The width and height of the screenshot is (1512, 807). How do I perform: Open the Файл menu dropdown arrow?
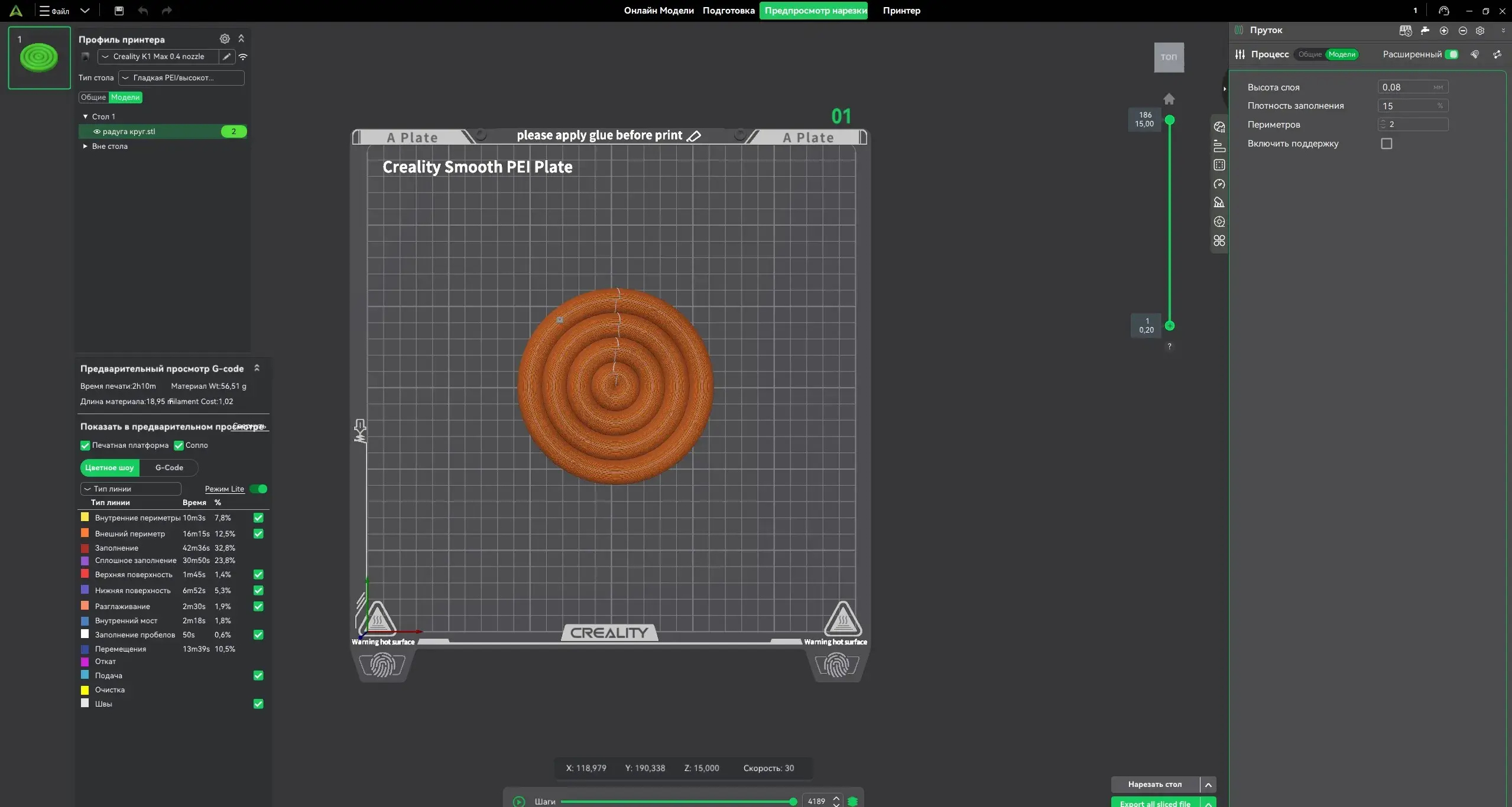85,11
